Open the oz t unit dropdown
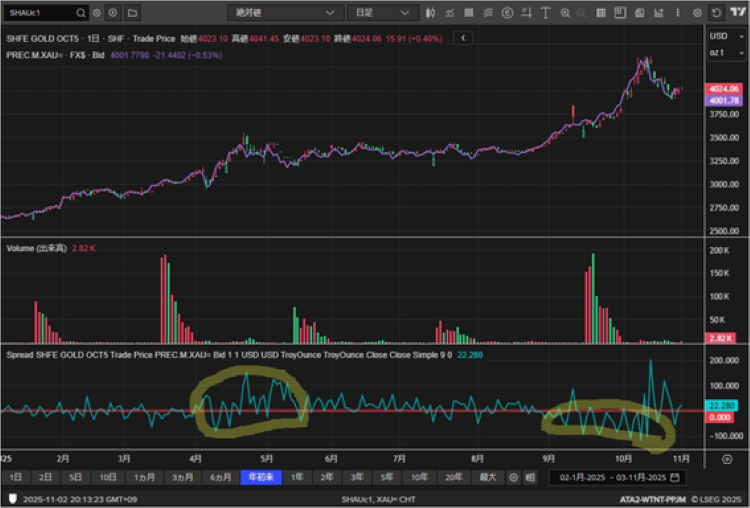750x508 pixels. pyautogui.click(x=718, y=52)
